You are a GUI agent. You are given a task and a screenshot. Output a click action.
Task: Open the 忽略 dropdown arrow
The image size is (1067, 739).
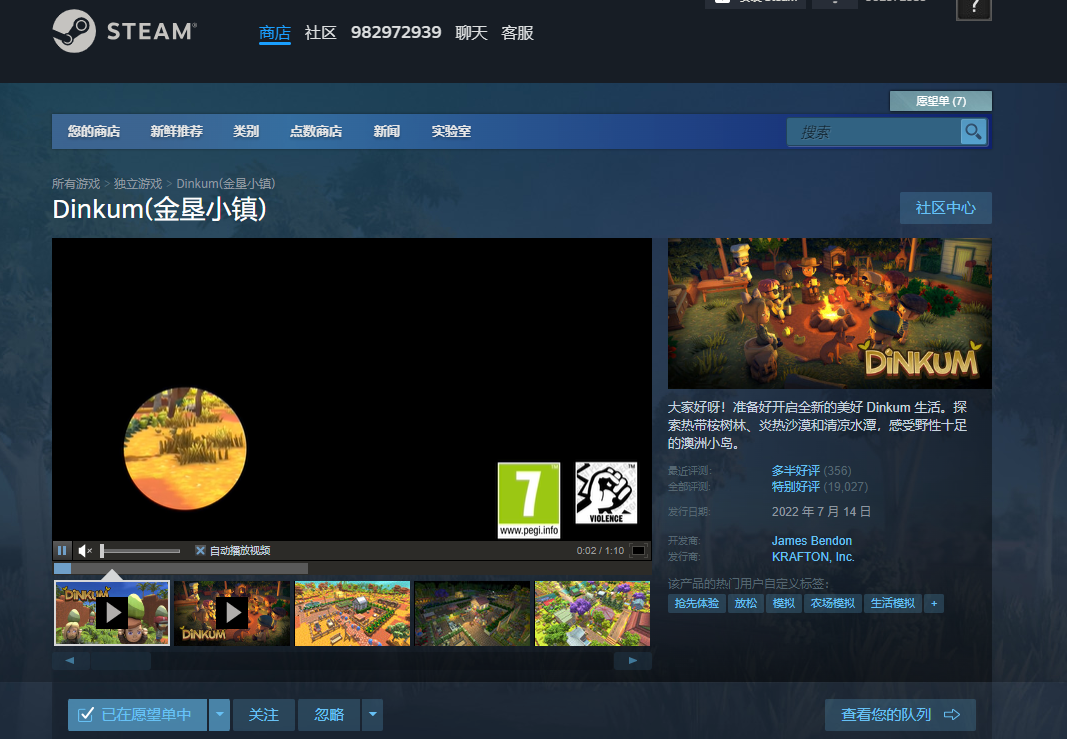372,715
